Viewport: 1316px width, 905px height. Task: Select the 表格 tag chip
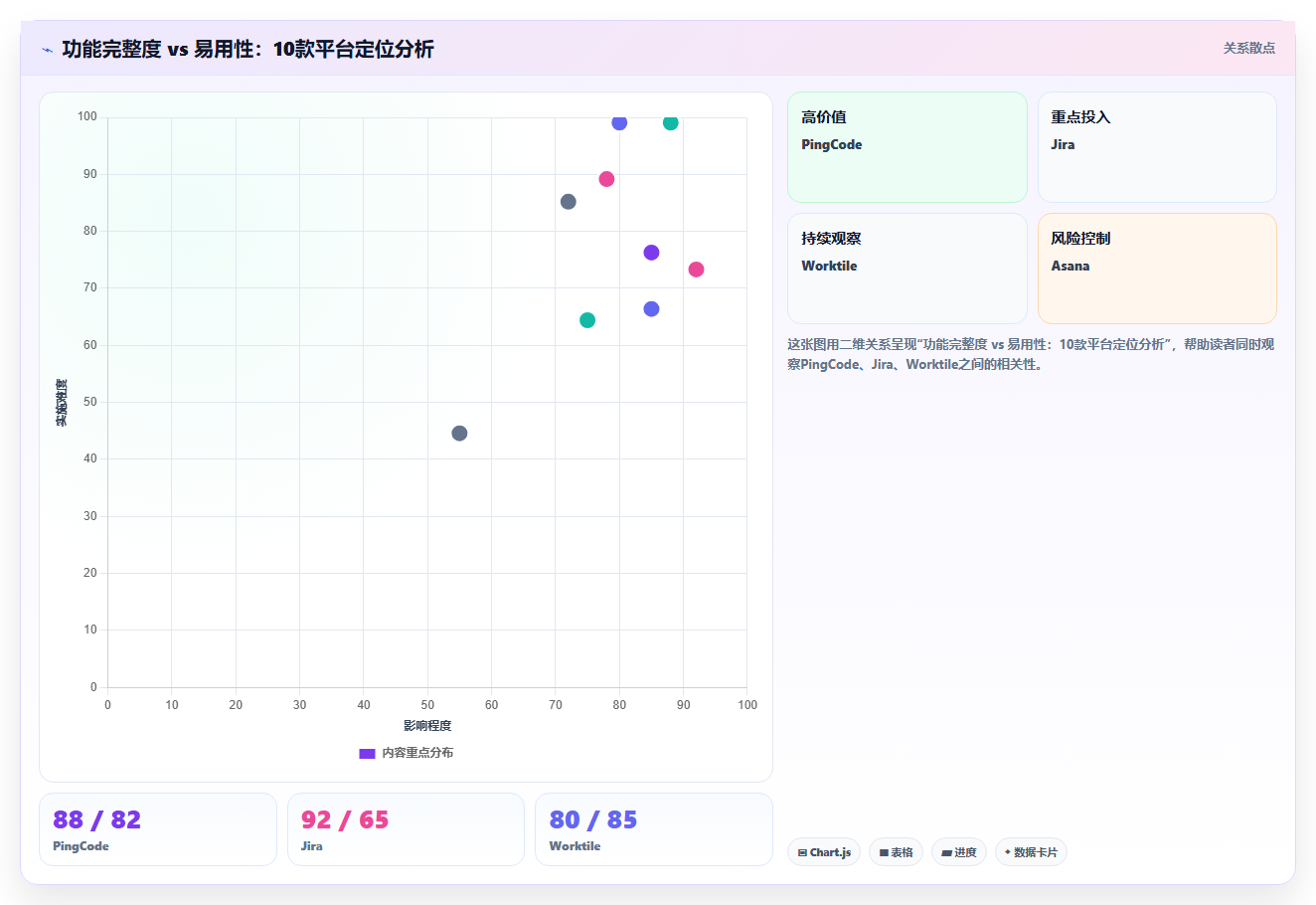[896, 852]
